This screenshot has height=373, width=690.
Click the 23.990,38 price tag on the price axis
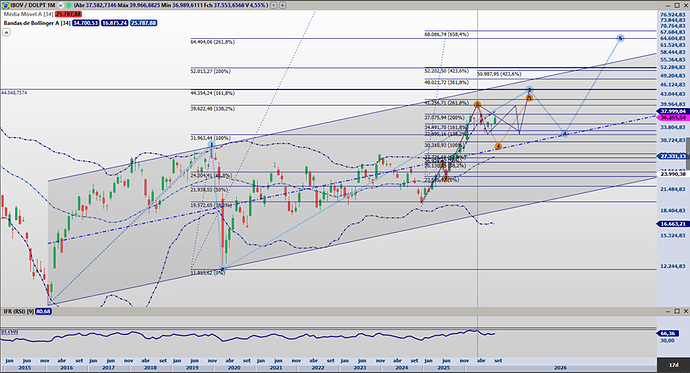pyautogui.click(x=673, y=174)
